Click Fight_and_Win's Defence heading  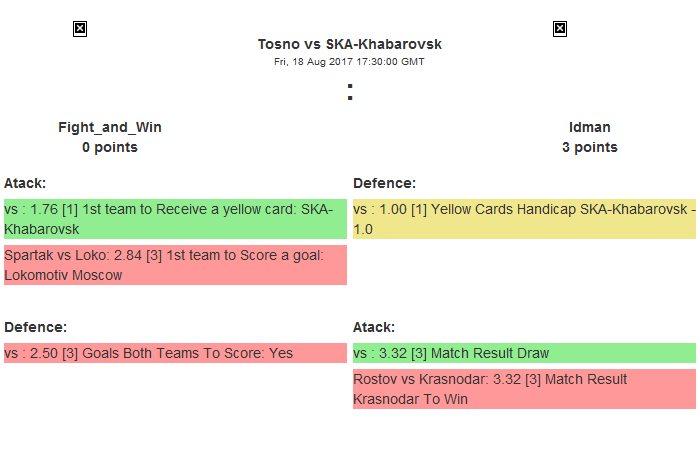point(35,327)
